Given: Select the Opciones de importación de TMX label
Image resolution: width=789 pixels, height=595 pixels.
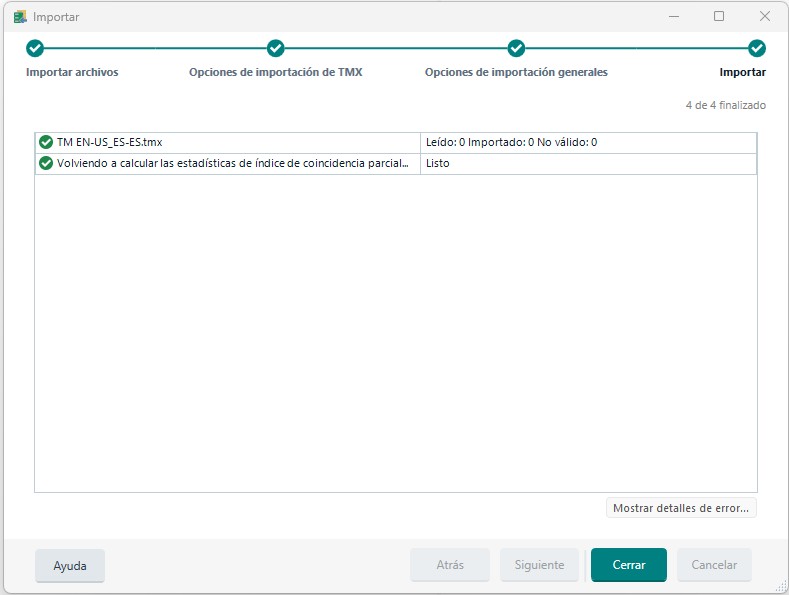Looking at the screenshot, I should click(x=275, y=72).
